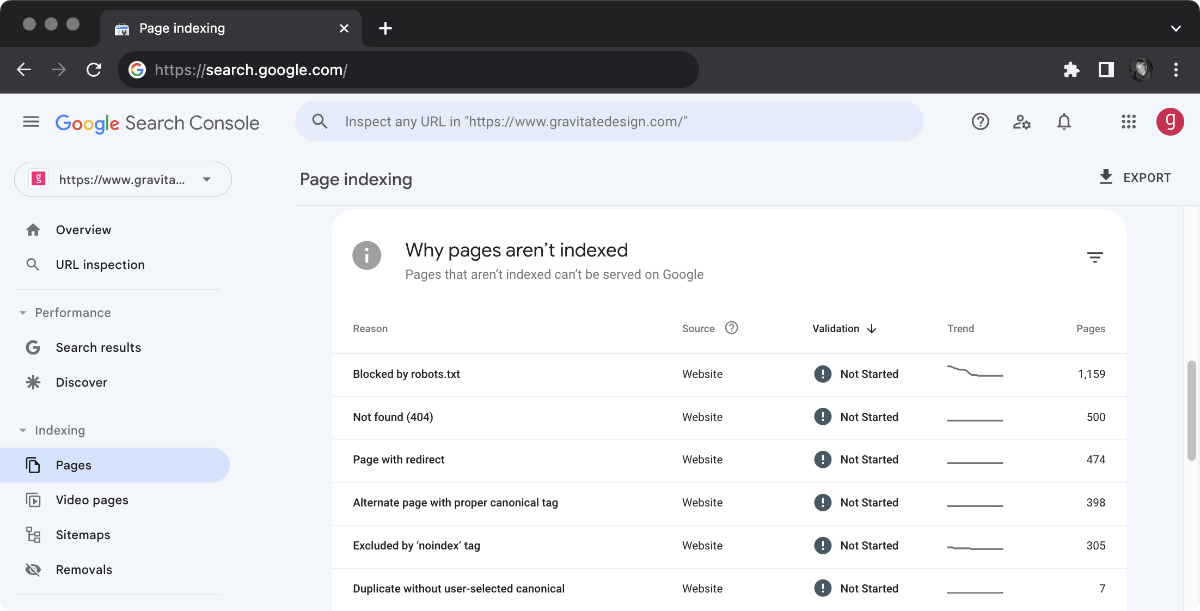Open the Blocked by robots.txt details
The image size is (1200, 611).
[x=406, y=373]
